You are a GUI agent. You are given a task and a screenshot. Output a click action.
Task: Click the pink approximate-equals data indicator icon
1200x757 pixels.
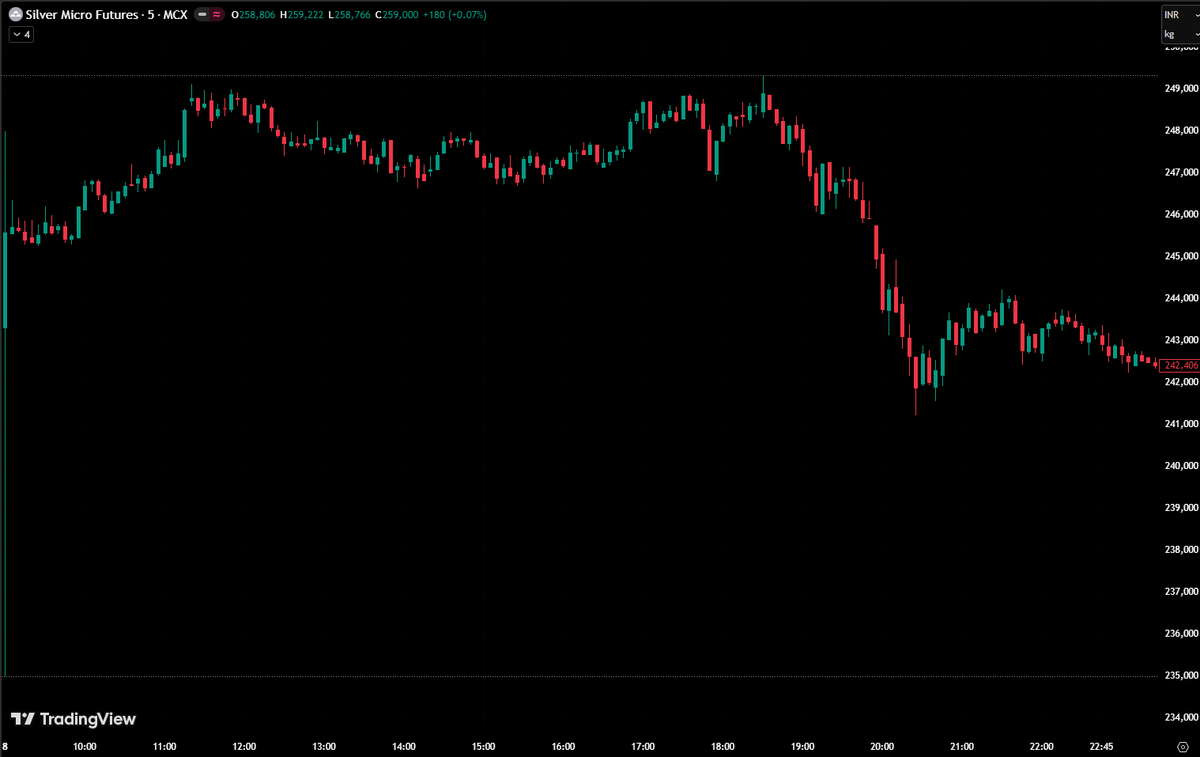click(x=216, y=15)
